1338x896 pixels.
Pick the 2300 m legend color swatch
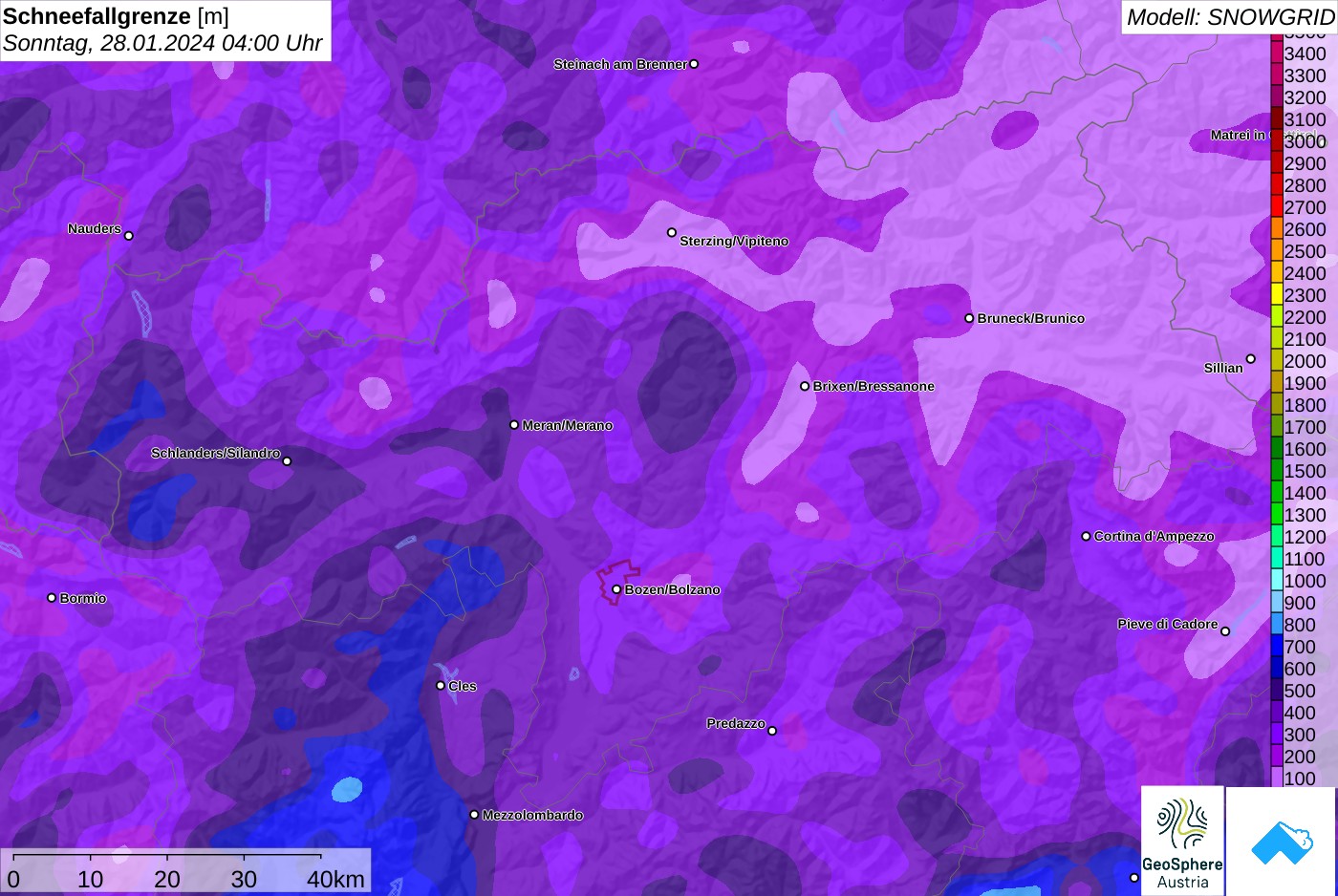[1277, 294]
